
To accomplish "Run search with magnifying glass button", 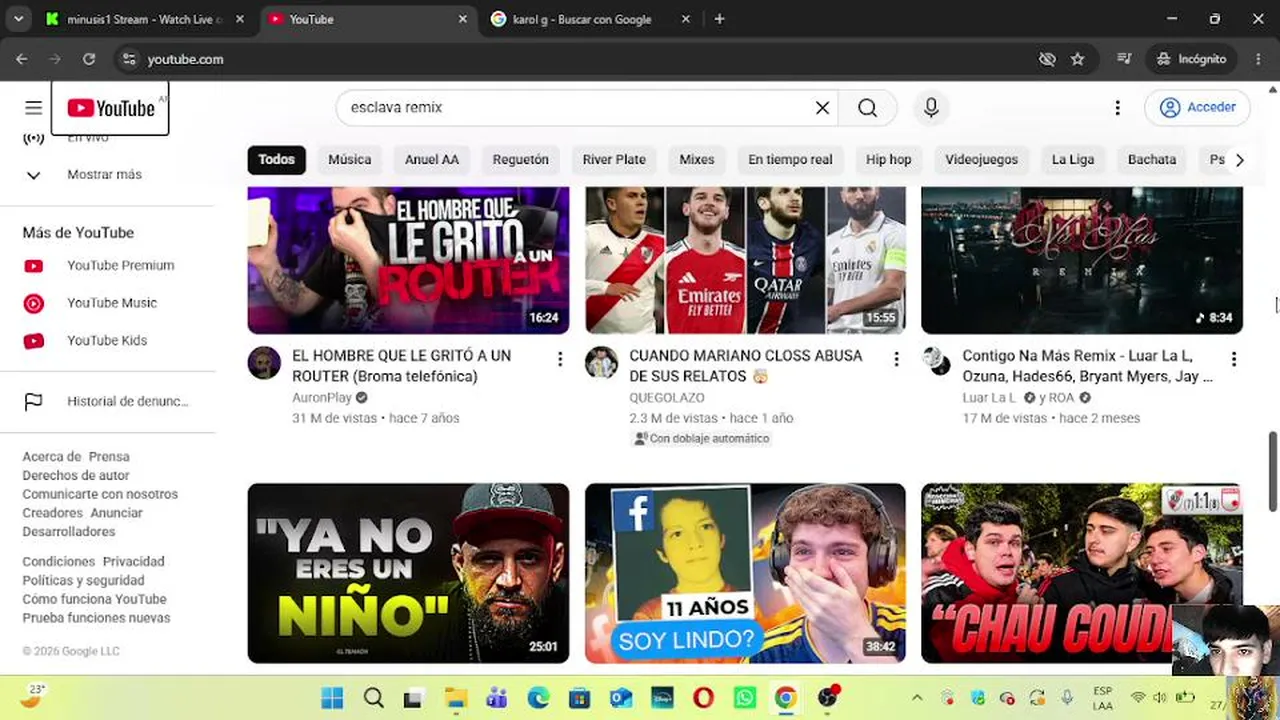I will (867, 108).
